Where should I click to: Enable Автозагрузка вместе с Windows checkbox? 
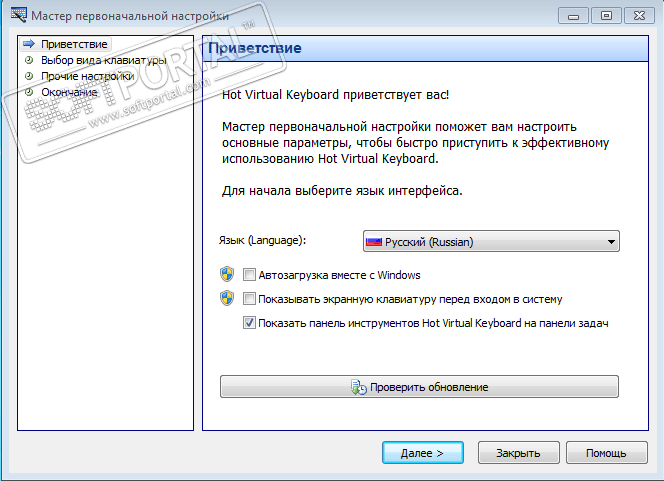pyautogui.click(x=249, y=275)
